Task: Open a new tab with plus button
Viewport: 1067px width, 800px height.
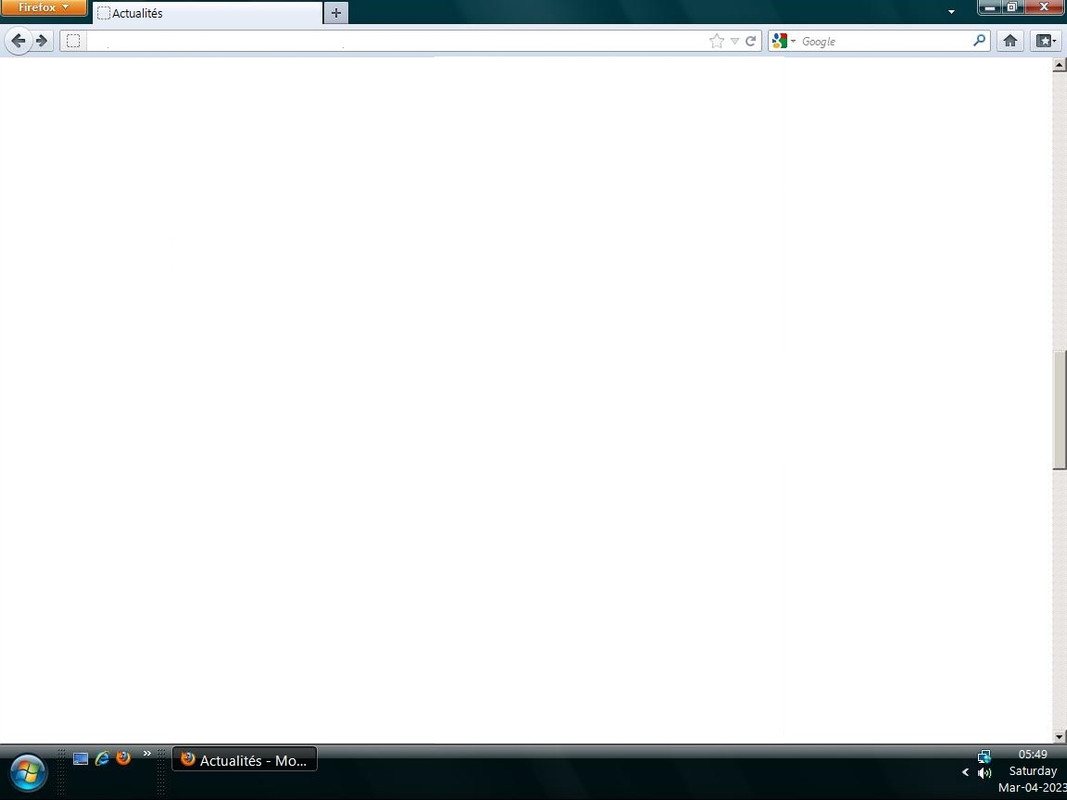Action: tap(335, 13)
